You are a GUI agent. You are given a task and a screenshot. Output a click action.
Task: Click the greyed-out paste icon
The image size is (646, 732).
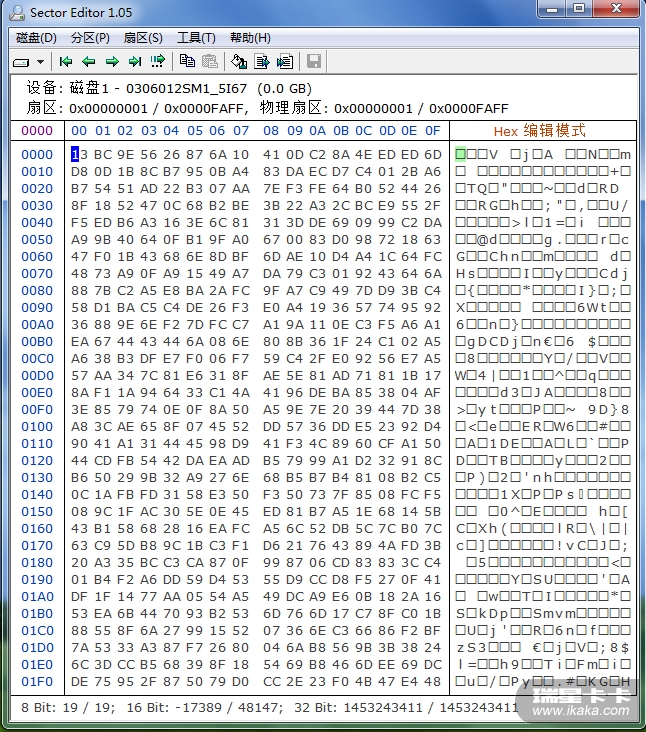click(210, 62)
